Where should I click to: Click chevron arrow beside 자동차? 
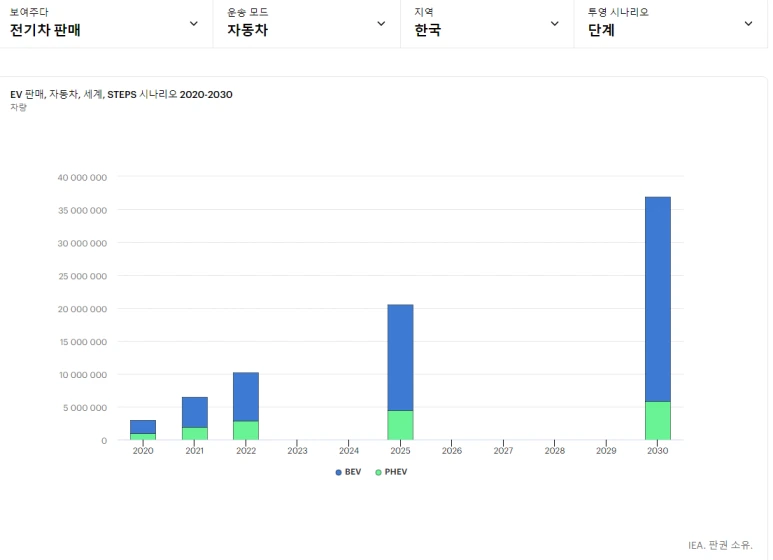(381, 24)
